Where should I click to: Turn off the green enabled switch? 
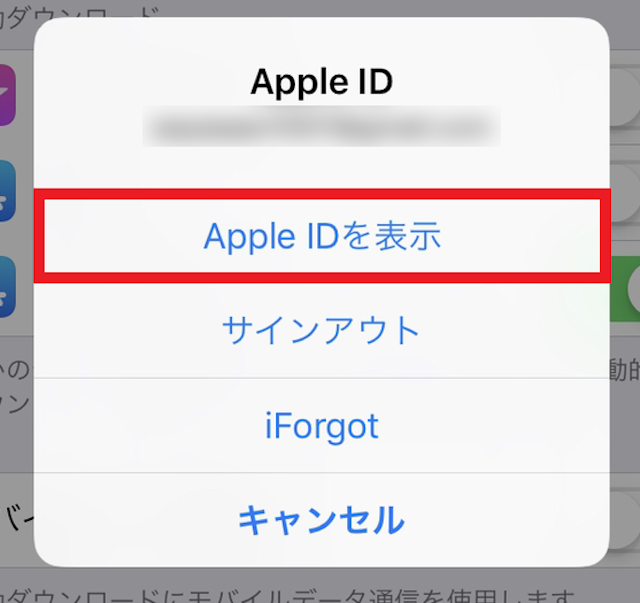(x=625, y=289)
